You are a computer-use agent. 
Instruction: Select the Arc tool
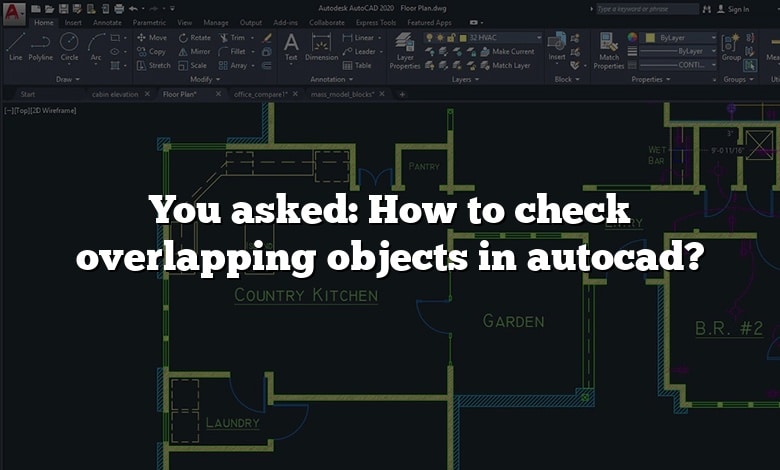96,47
